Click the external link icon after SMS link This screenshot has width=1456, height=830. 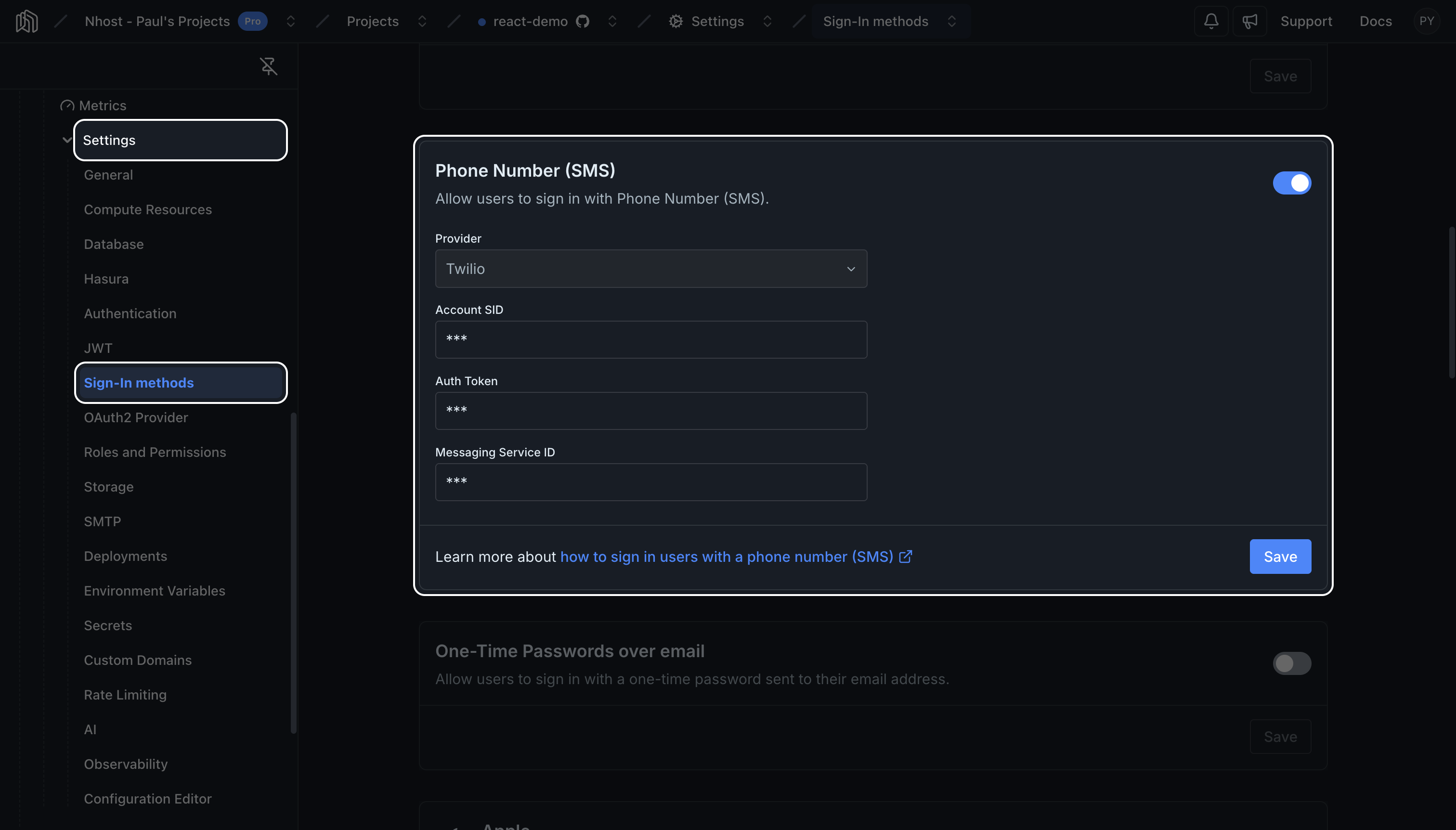pos(905,557)
